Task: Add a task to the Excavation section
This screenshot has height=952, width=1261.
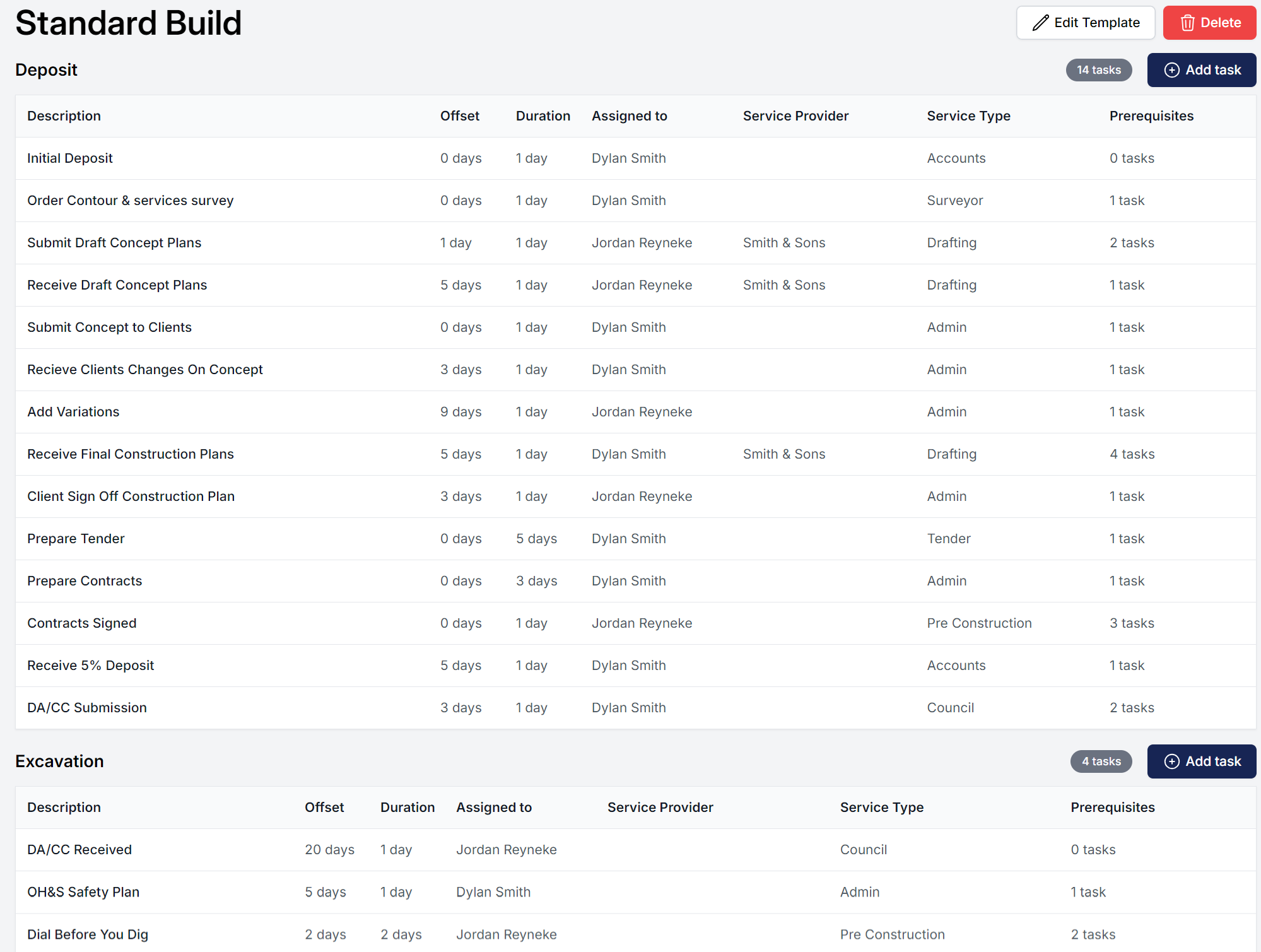Action: [x=1201, y=761]
